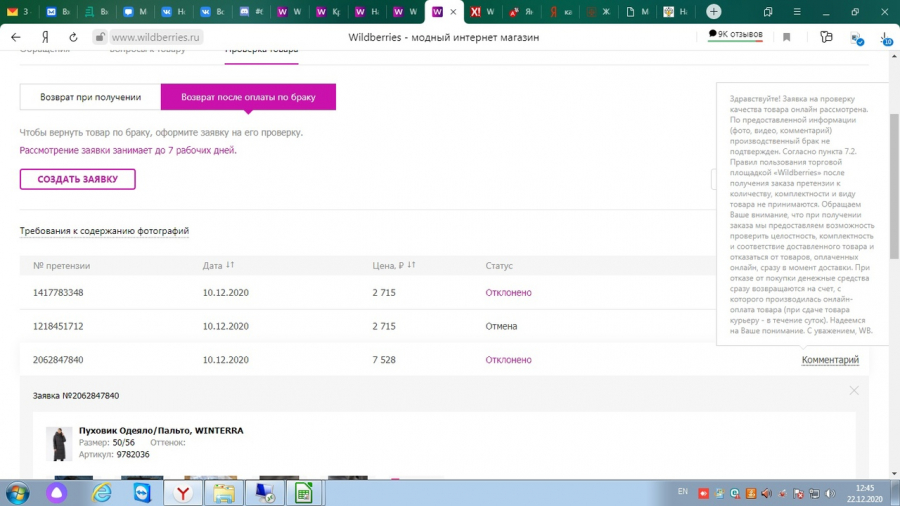Open the collections icon in toolbar
The width and height of the screenshot is (900, 506).
[826, 37]
